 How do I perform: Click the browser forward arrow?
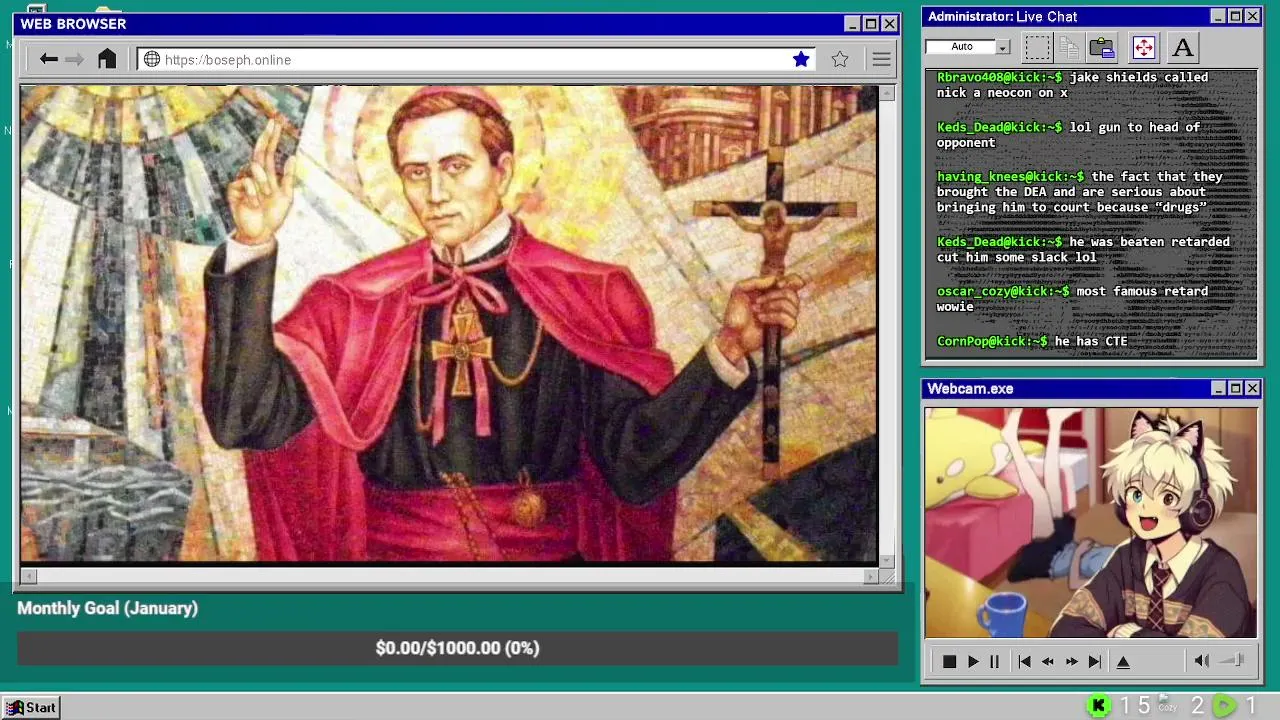[75, 59]
